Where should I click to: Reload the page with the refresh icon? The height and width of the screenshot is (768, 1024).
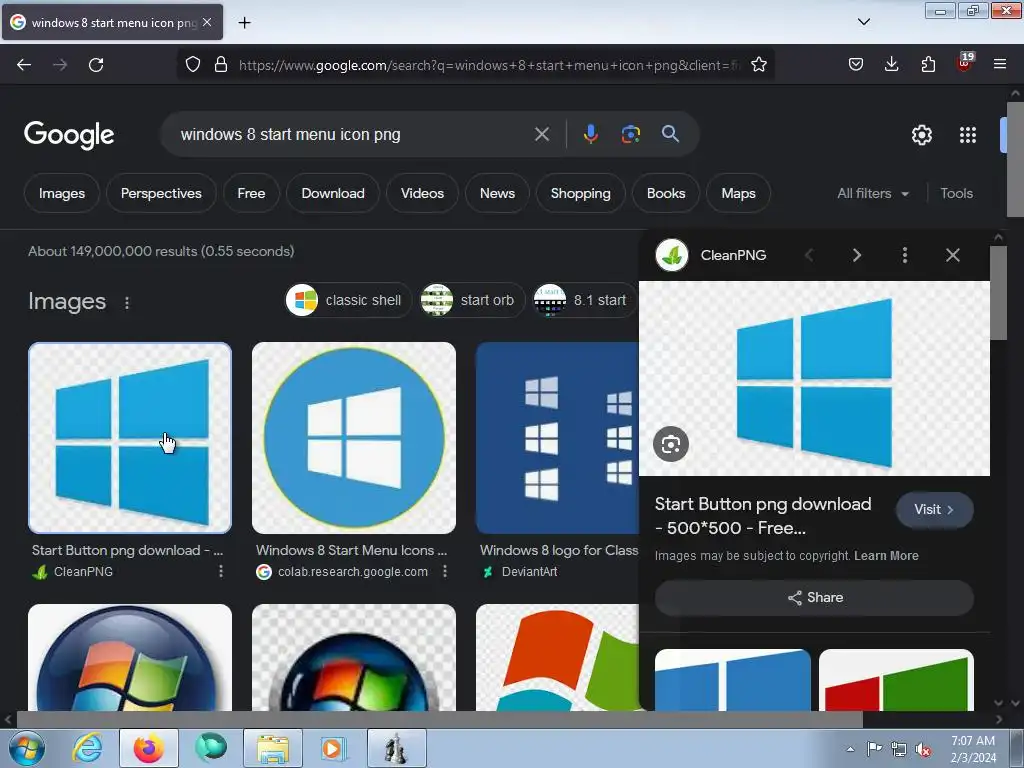pyautogui.click(x=96, y=65)
